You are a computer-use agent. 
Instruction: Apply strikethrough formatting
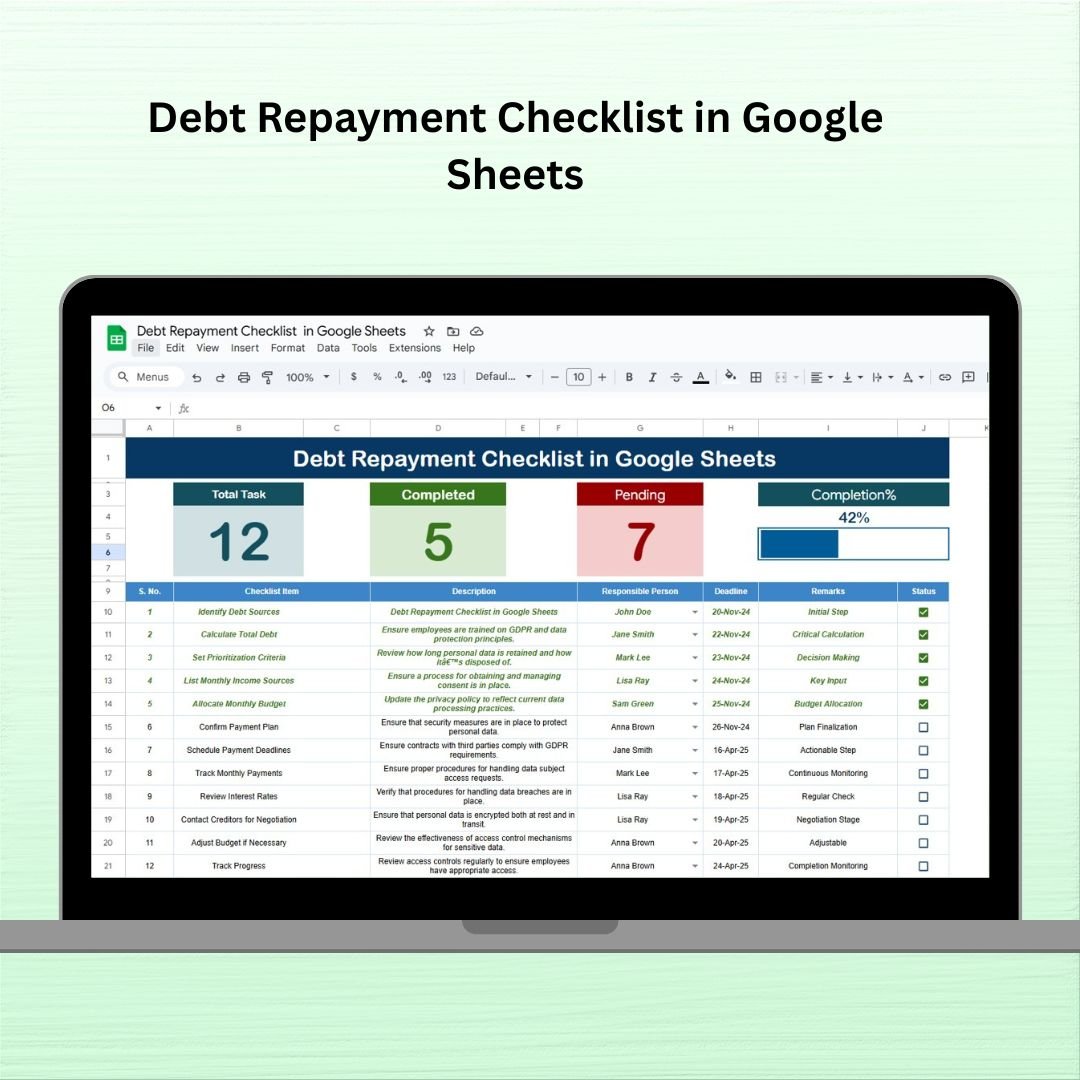point(676,377)
